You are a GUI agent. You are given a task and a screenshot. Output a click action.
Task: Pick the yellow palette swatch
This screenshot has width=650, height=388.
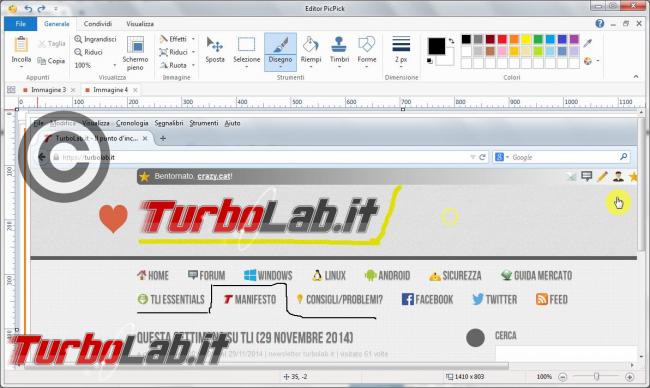point(526,39)
